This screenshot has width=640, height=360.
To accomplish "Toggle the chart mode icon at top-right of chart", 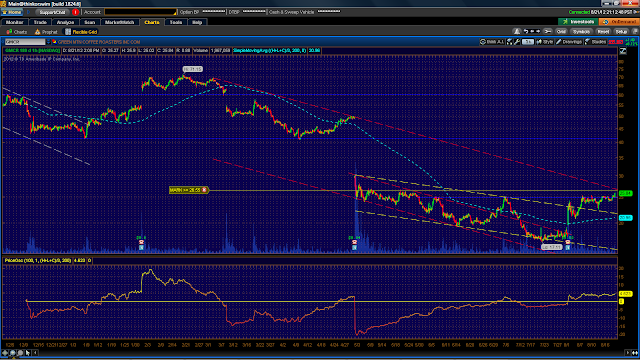I will 623,51.
